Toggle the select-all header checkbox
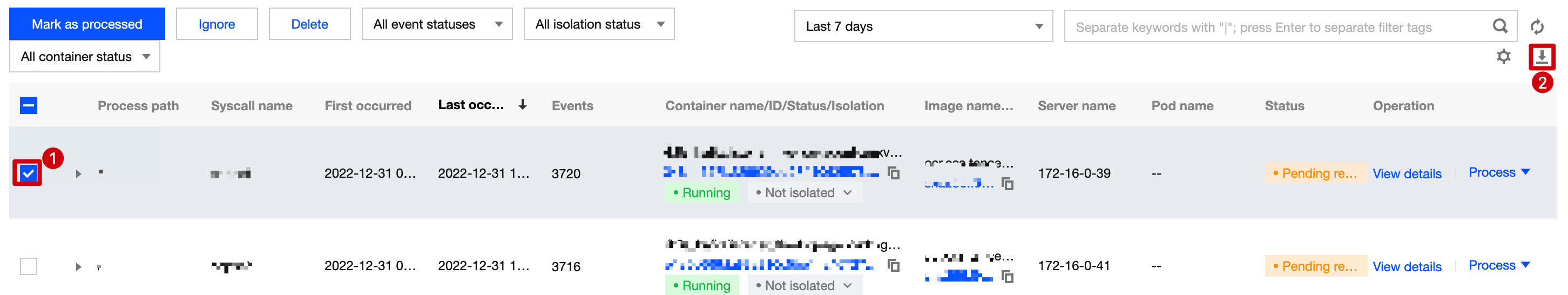The height and width of the screenshot is (295, 1568). point(29,105)
